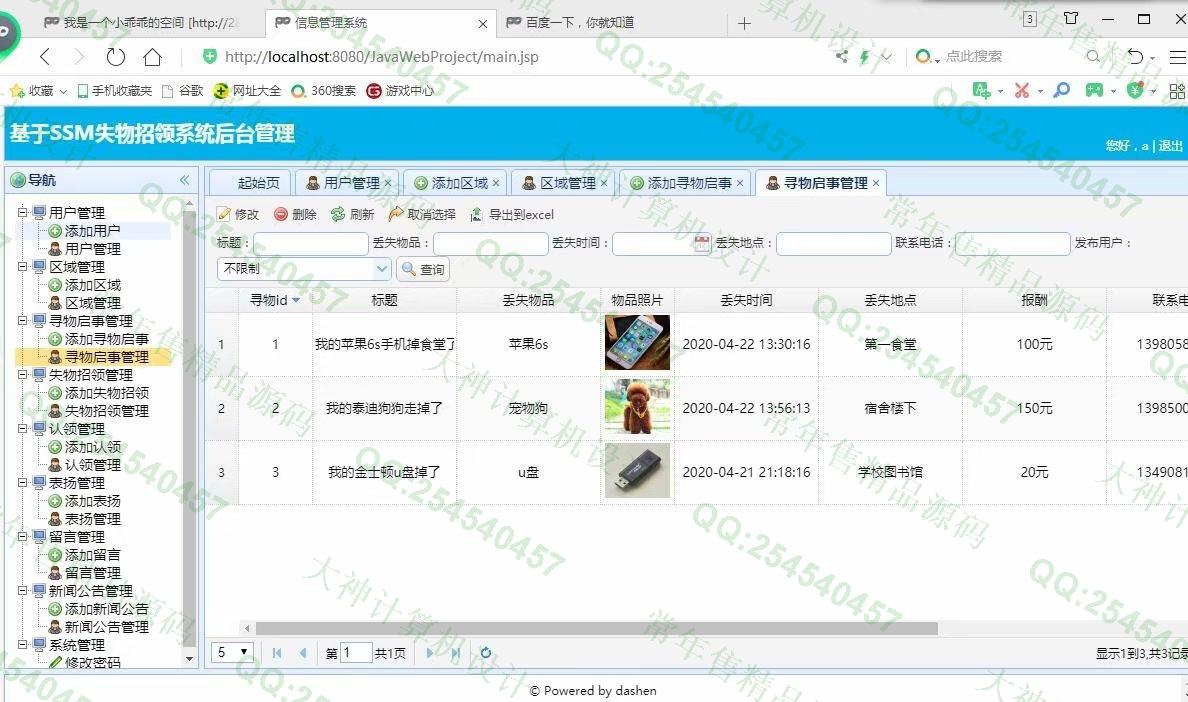
Task: Click the 丢失地点 filter input field
Action: click(833, 243)
